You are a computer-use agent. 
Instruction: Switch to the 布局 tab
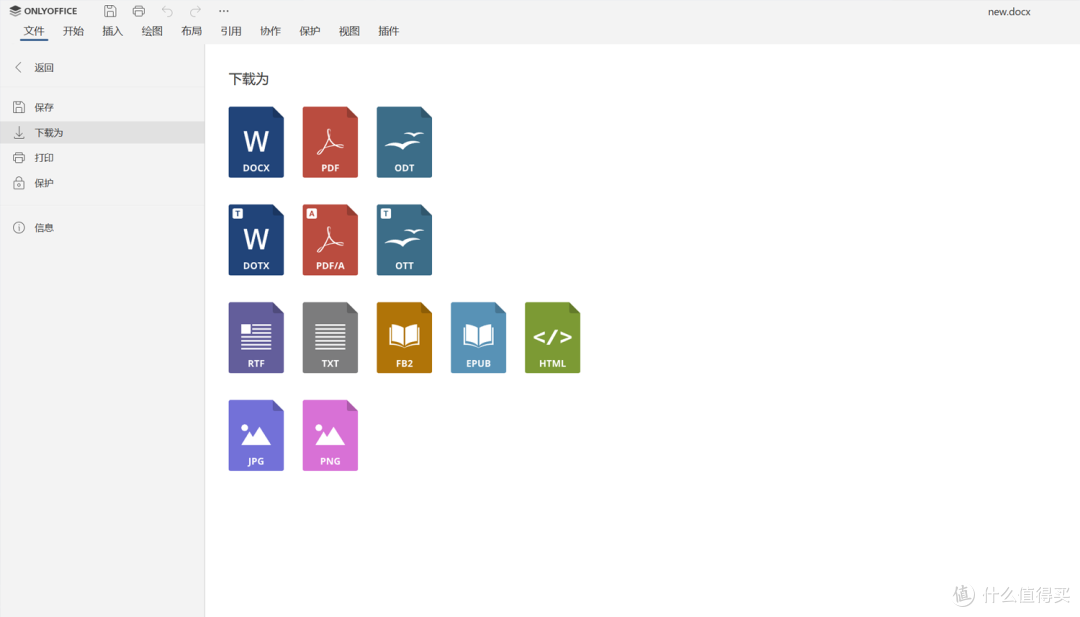point(191,31)
